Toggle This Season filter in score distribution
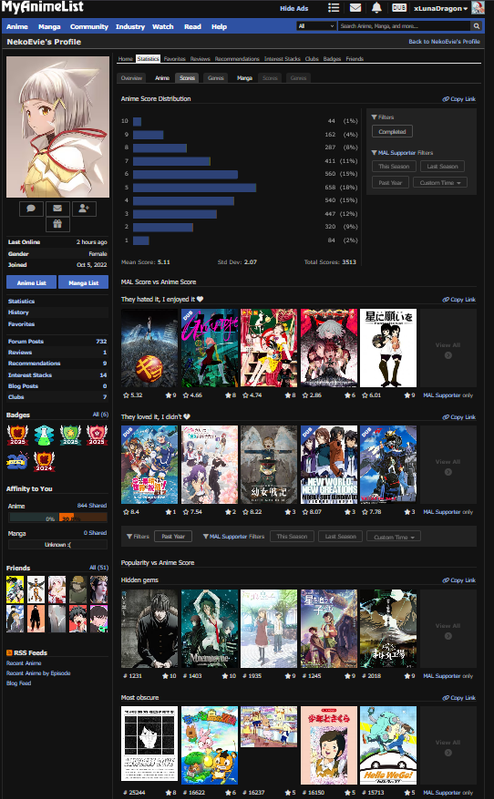494x799 pixels. coord(394,166)
